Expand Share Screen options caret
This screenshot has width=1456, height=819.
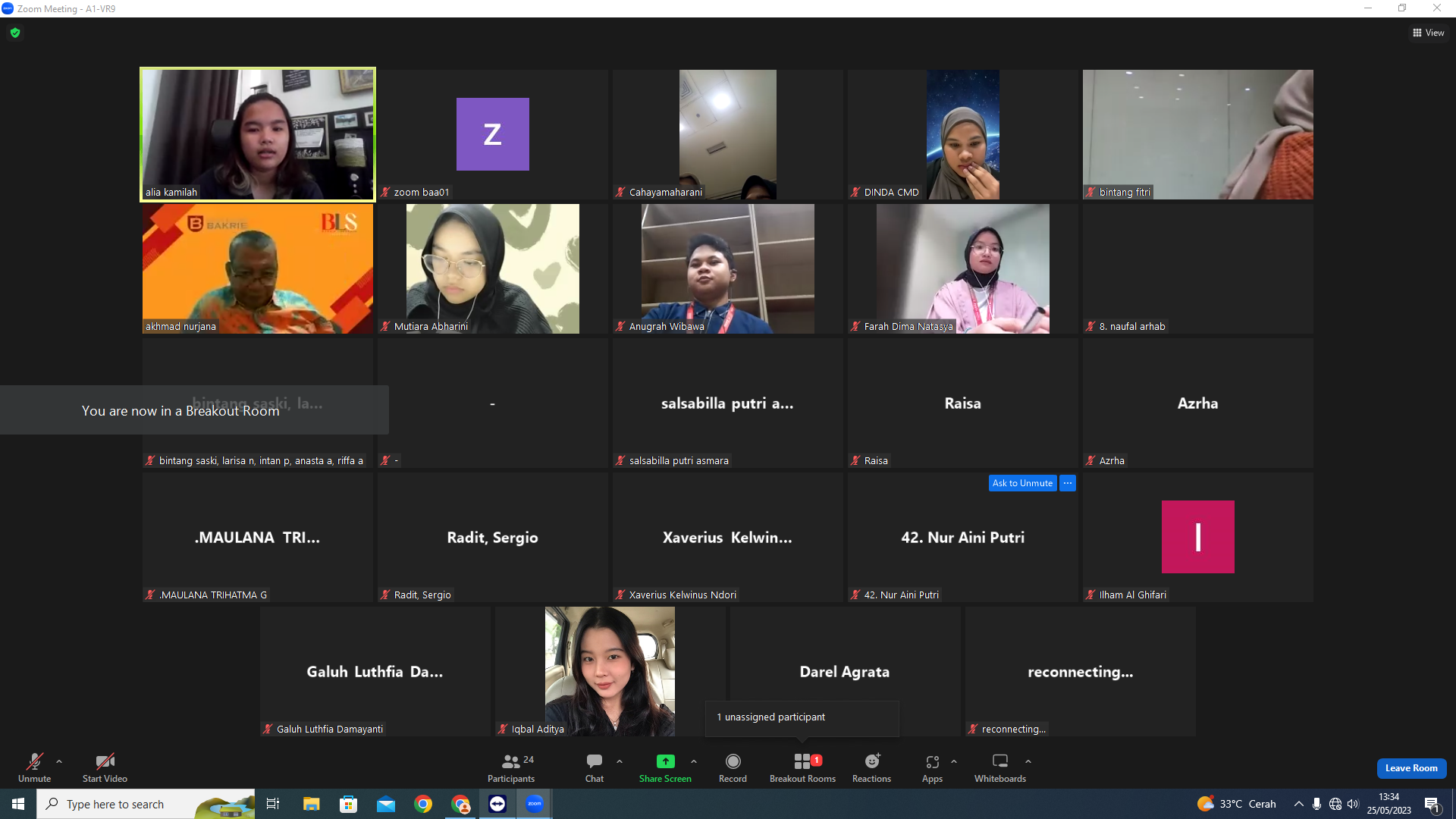694,761
